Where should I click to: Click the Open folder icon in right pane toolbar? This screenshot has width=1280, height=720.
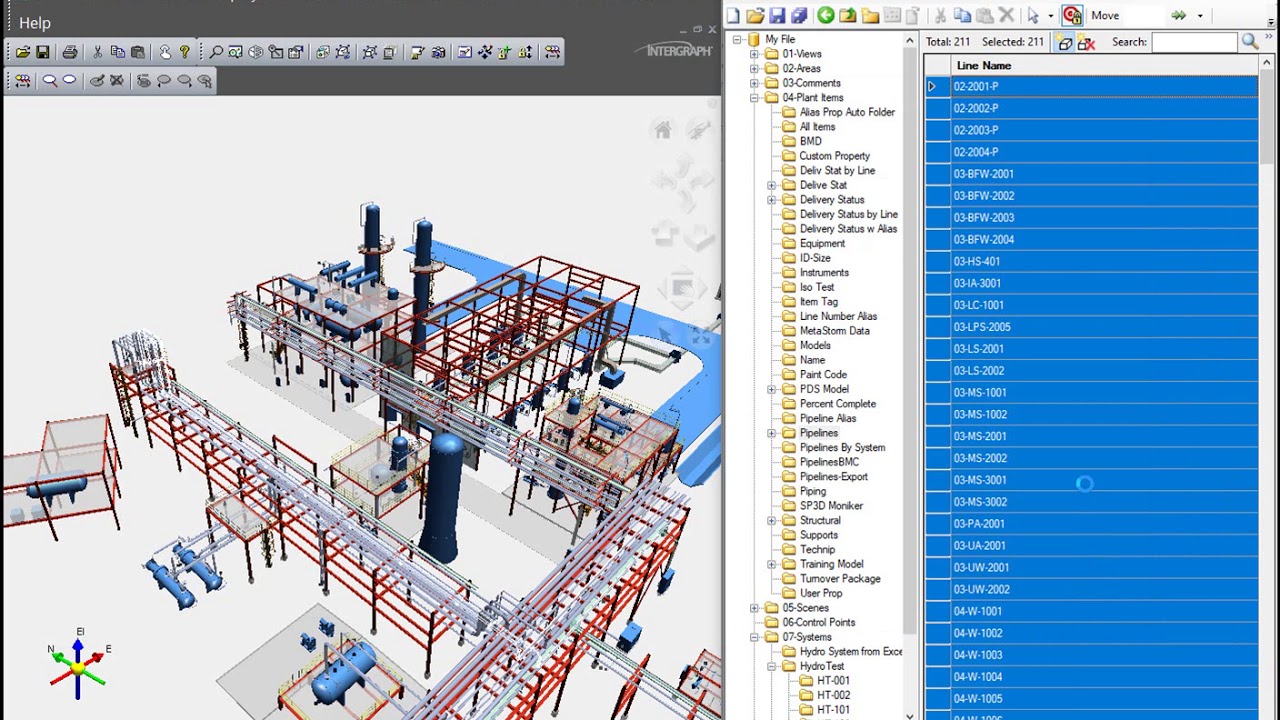pyautogui.click(x=755, y=15)
